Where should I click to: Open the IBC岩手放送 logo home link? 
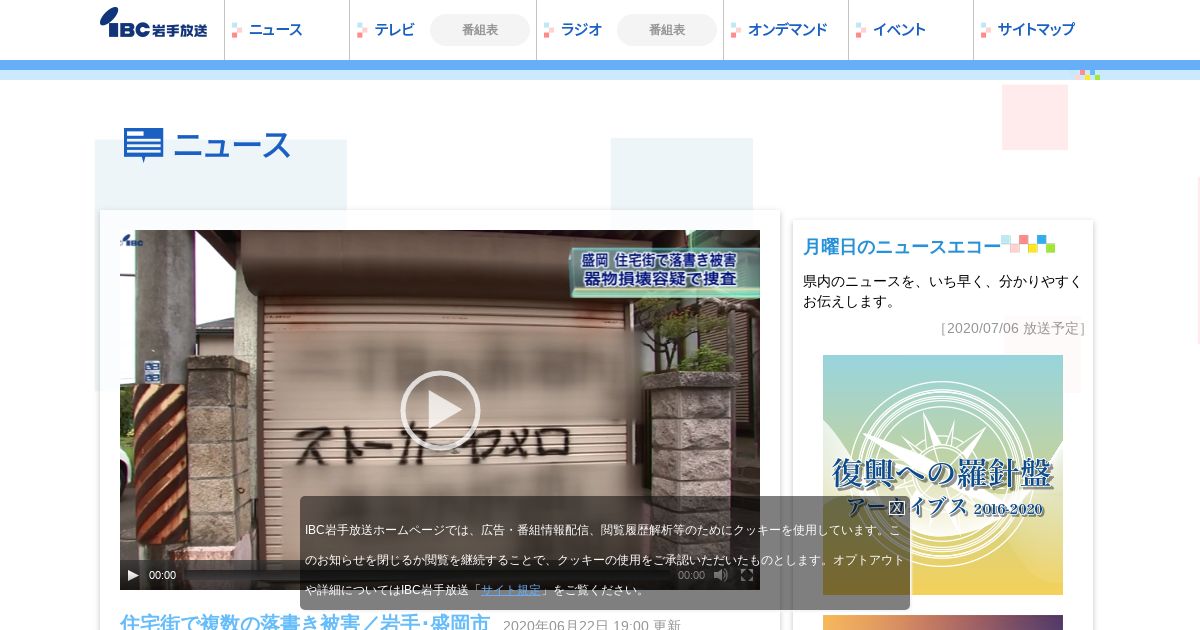[x=154, y=23]
